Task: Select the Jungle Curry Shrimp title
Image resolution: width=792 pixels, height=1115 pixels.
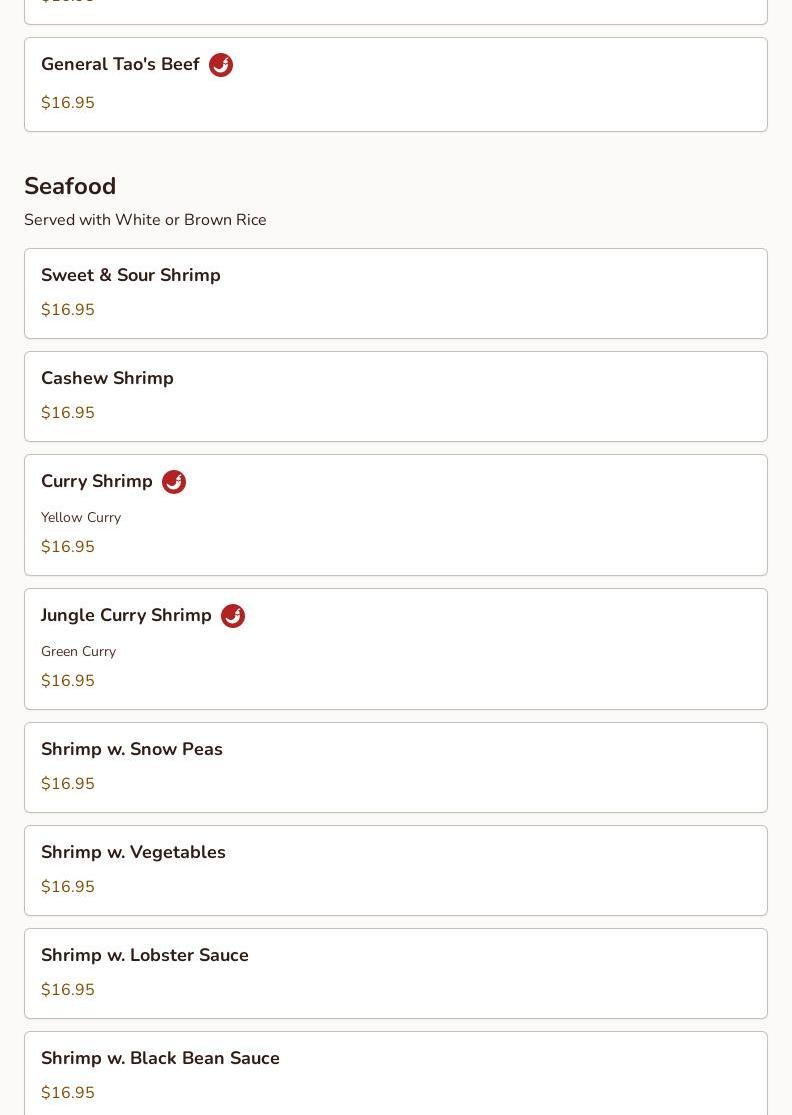Action: 126,616
